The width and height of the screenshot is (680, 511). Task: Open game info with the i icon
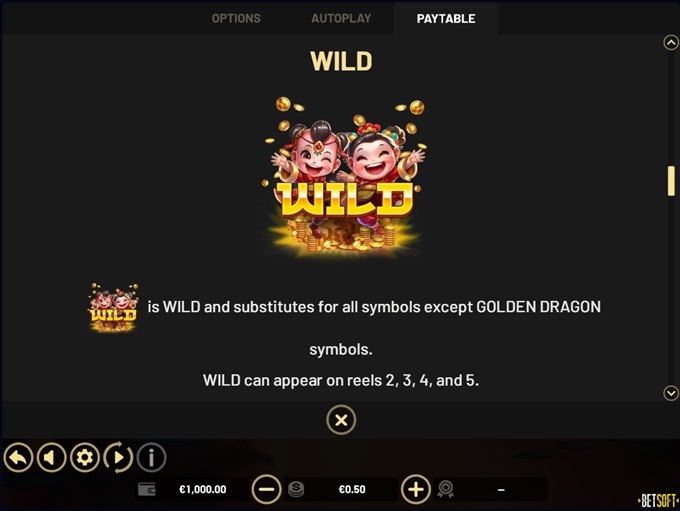click(151, 457)
